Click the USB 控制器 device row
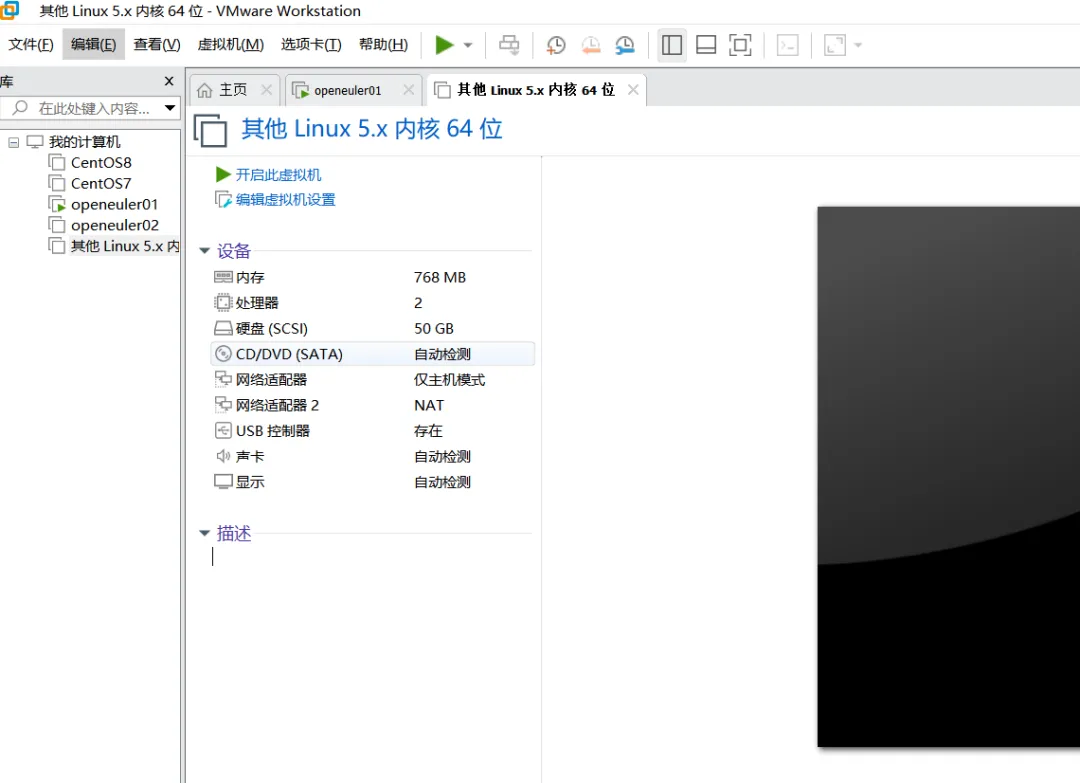The width and height of the screenshot is (1080, 783). pyautogui.click(x=372, y=431)
